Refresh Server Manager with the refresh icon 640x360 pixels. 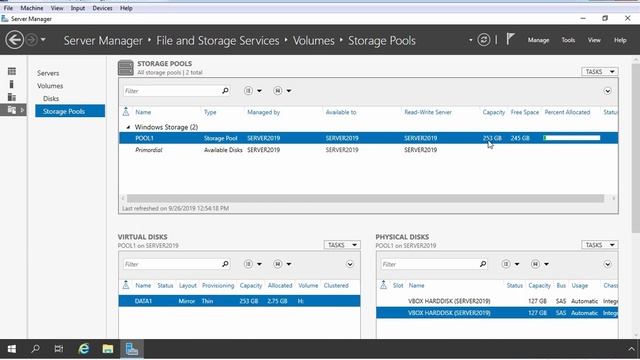[484, 40]
